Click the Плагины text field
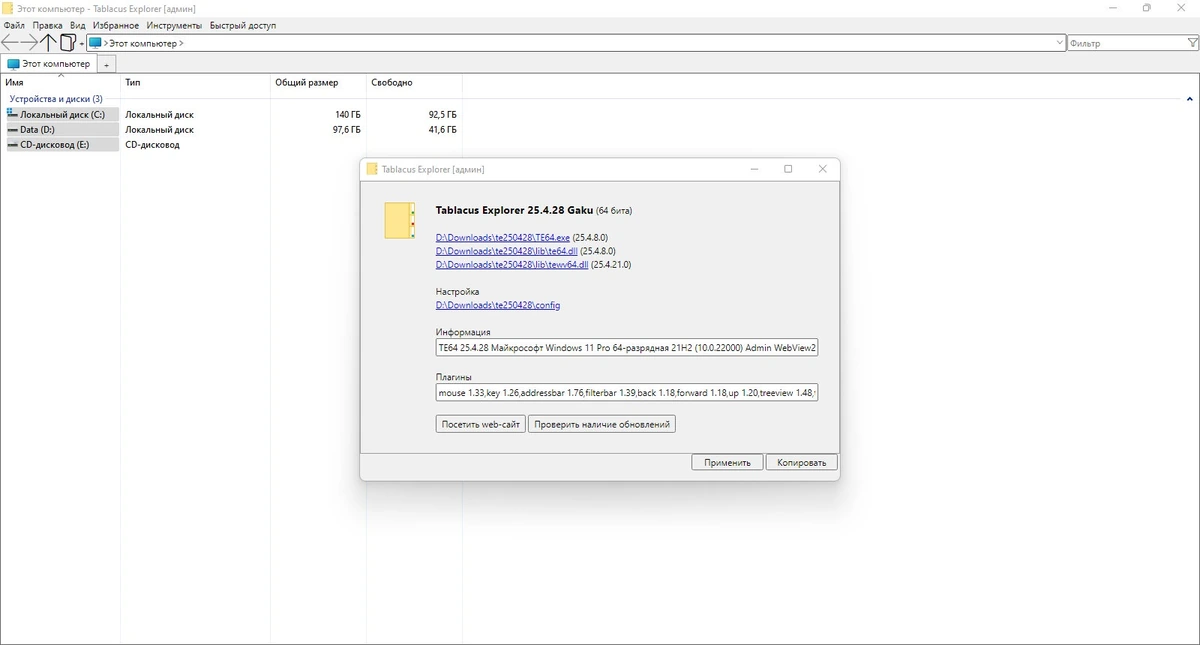The image size is (1200, 645). point(627,393)
